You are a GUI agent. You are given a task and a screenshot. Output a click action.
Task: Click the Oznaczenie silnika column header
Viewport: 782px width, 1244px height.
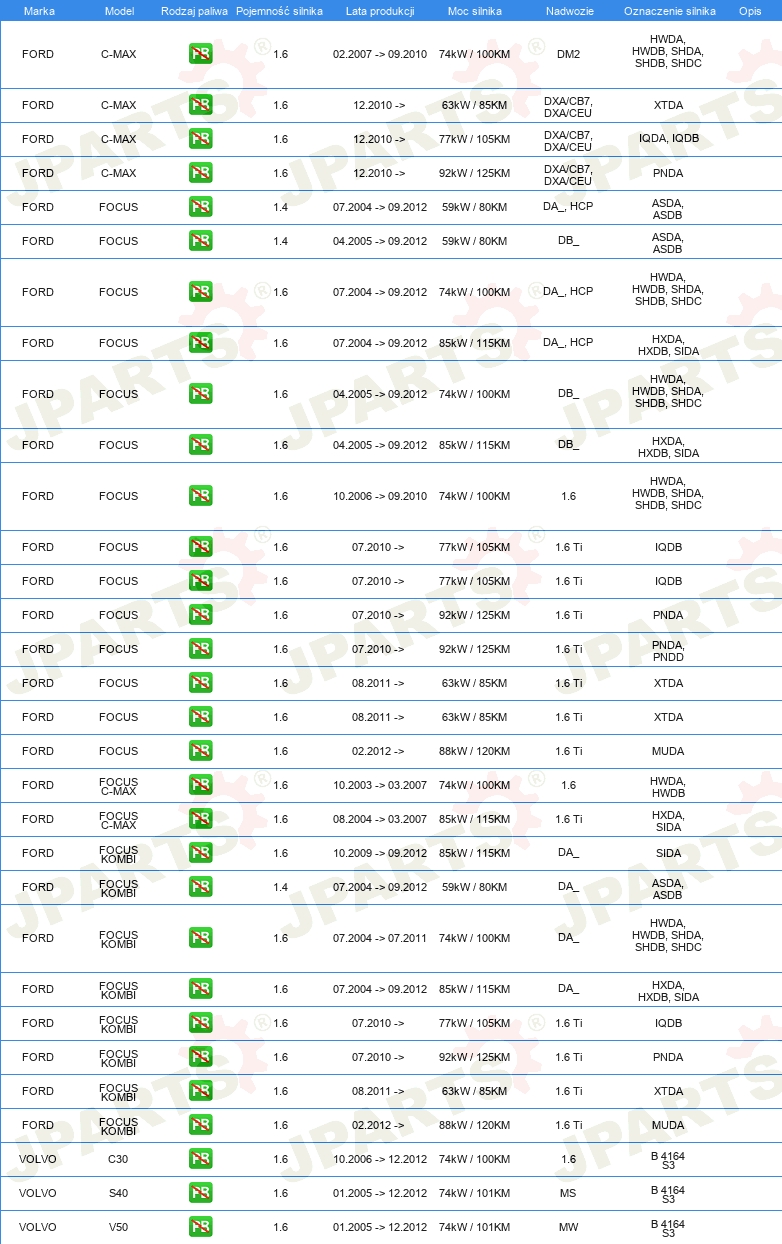coord(669,10)
